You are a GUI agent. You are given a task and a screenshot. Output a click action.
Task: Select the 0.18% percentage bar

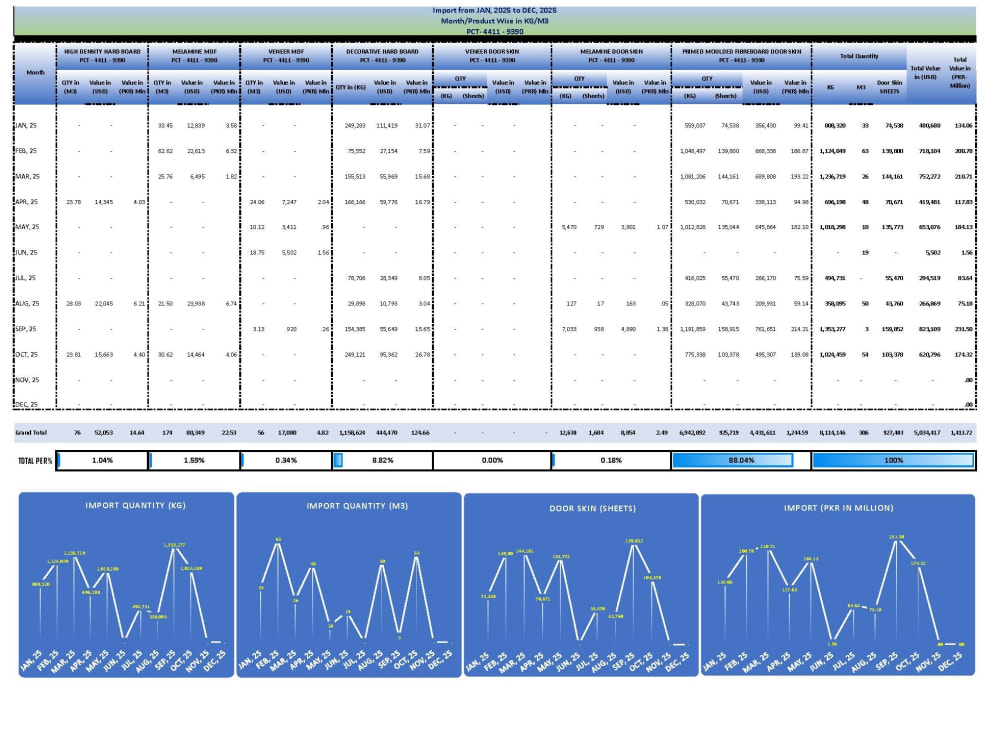tap(611, 460)
